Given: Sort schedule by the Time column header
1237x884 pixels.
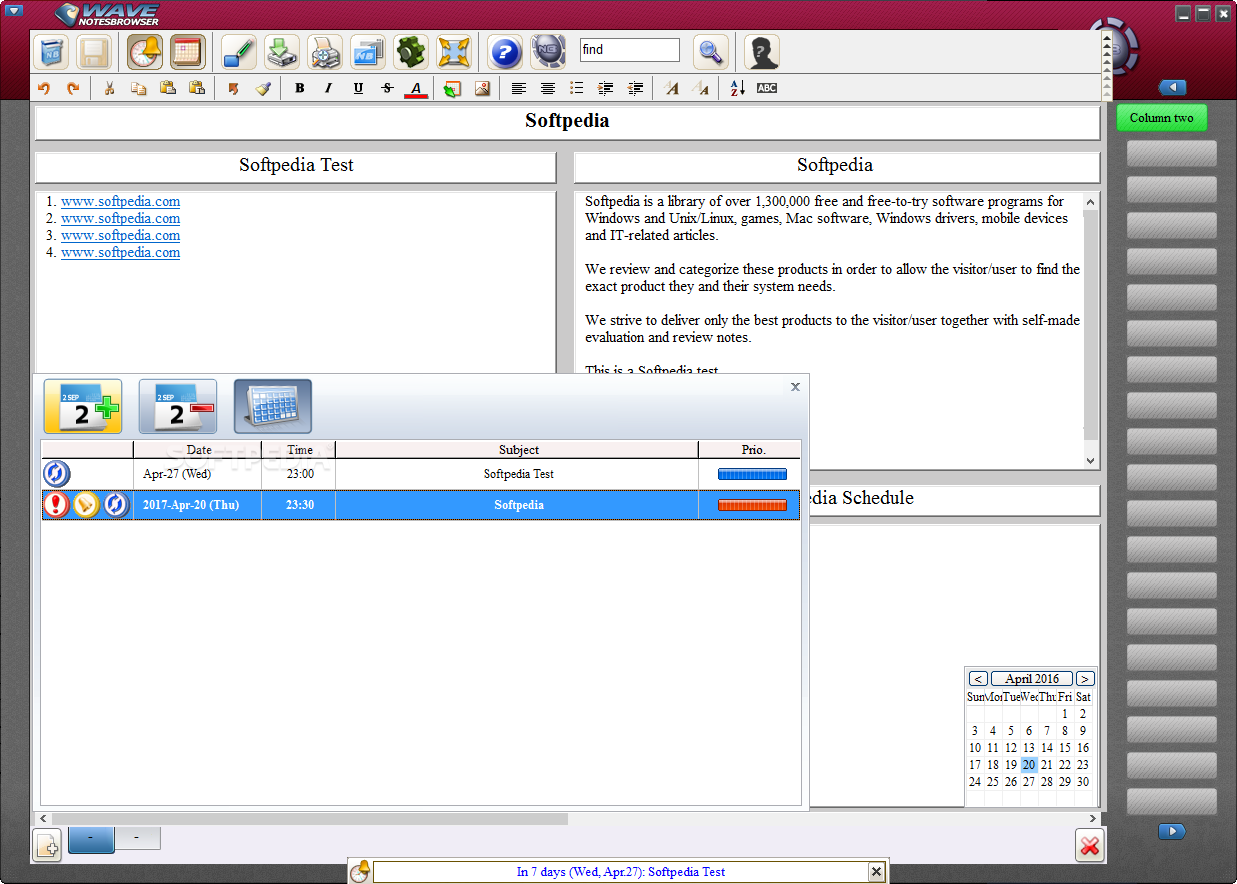Looking at the screenshot, I should point(299,450).
